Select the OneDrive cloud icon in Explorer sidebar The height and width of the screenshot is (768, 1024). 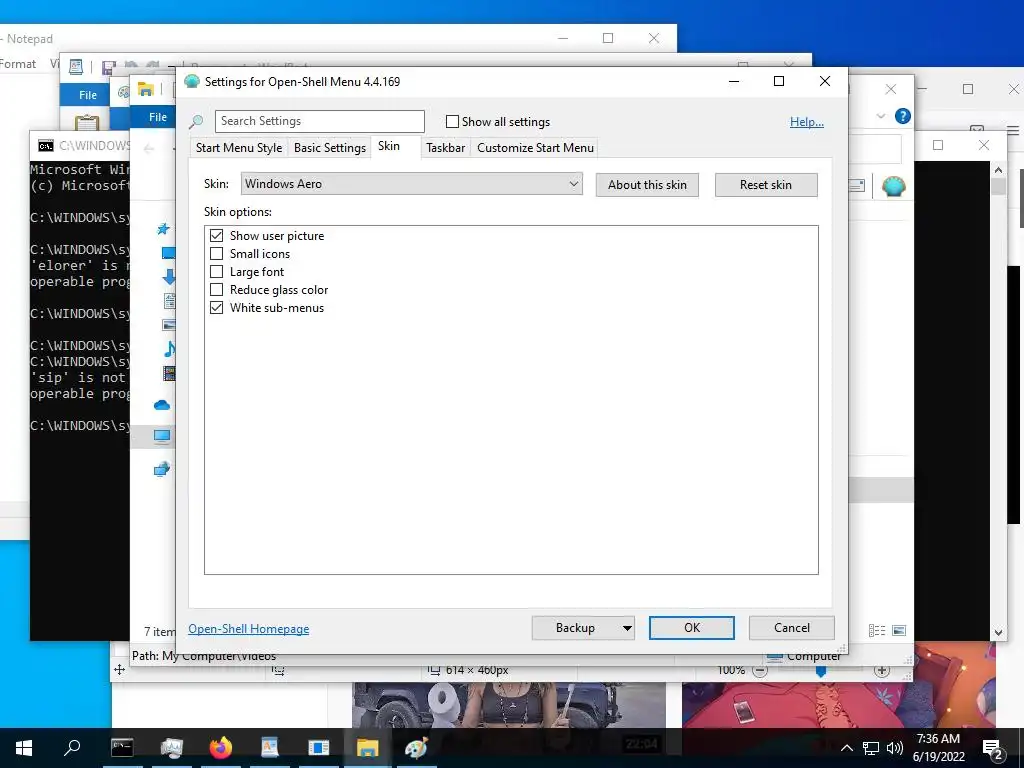(x=162, y=406)
